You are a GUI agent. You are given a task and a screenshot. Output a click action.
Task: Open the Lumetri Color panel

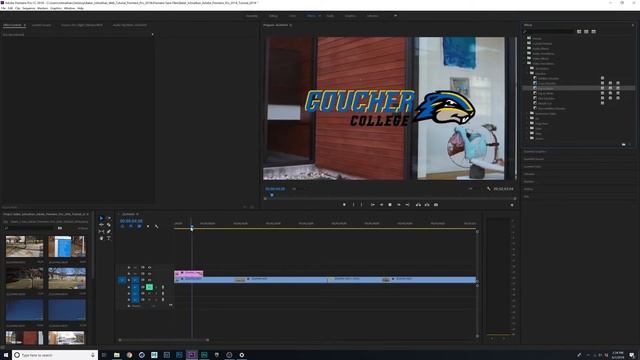tap(533, 167)
